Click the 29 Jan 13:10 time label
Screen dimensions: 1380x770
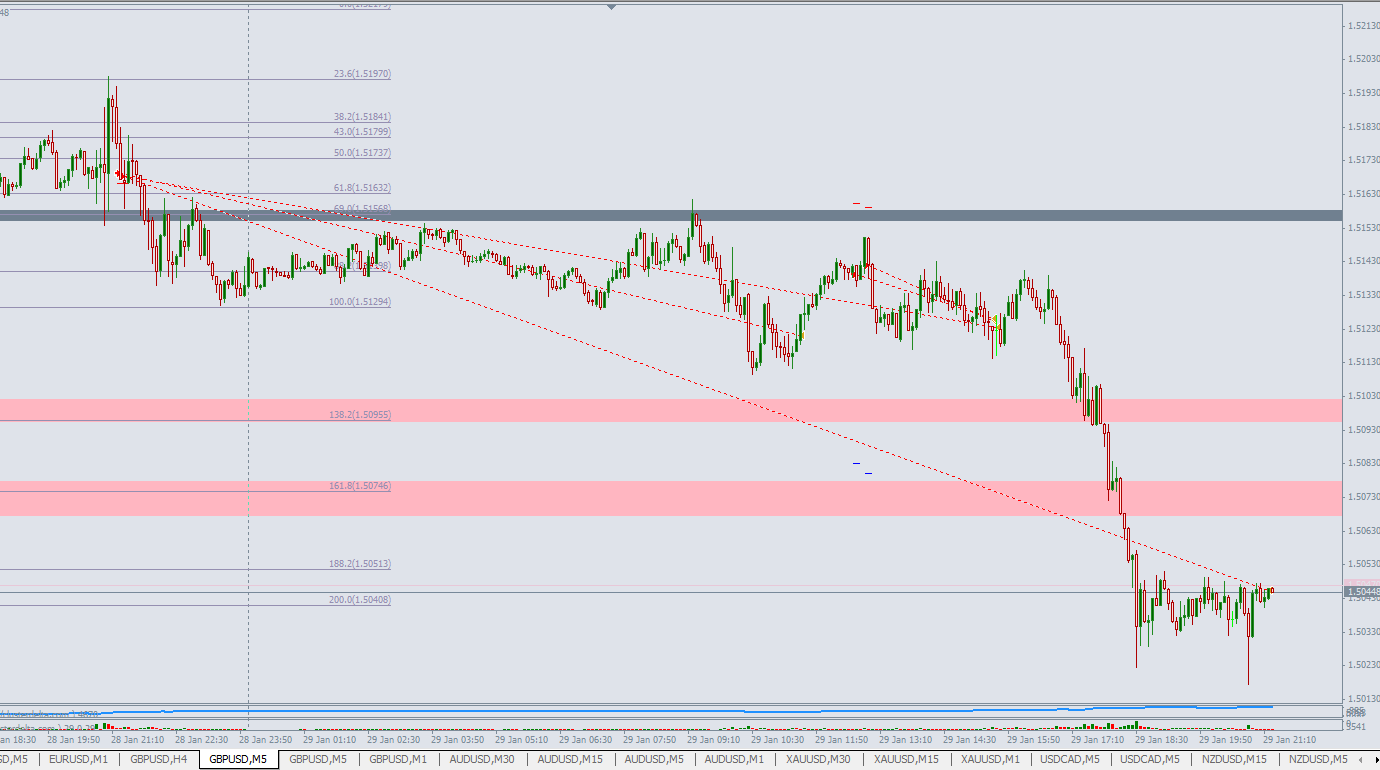[x=906, y=741]
